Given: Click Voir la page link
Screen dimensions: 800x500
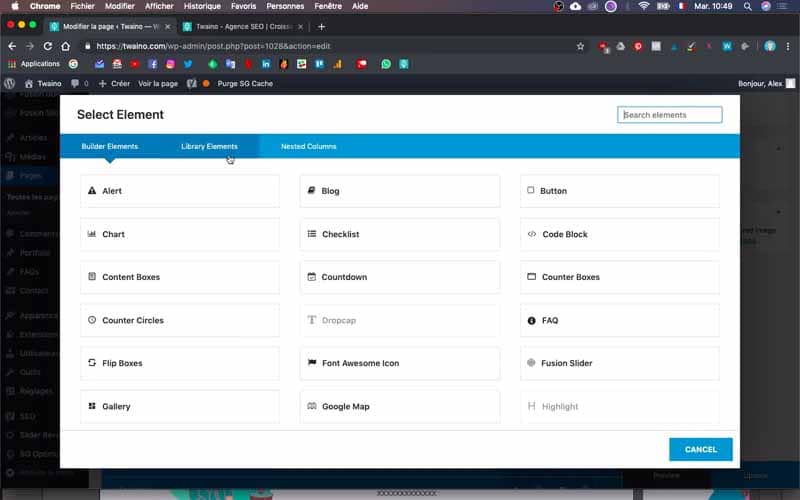Looking at the screenshot, I should 158,83.
